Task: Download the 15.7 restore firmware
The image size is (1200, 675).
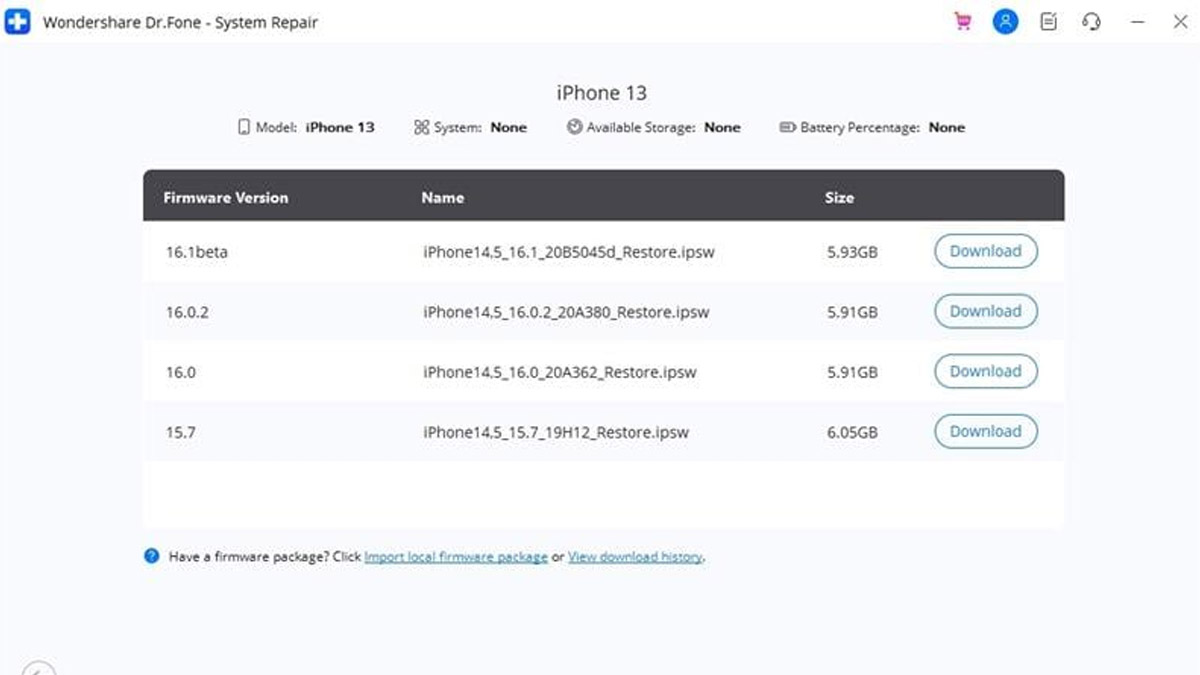Action: [x=985, y=431]
